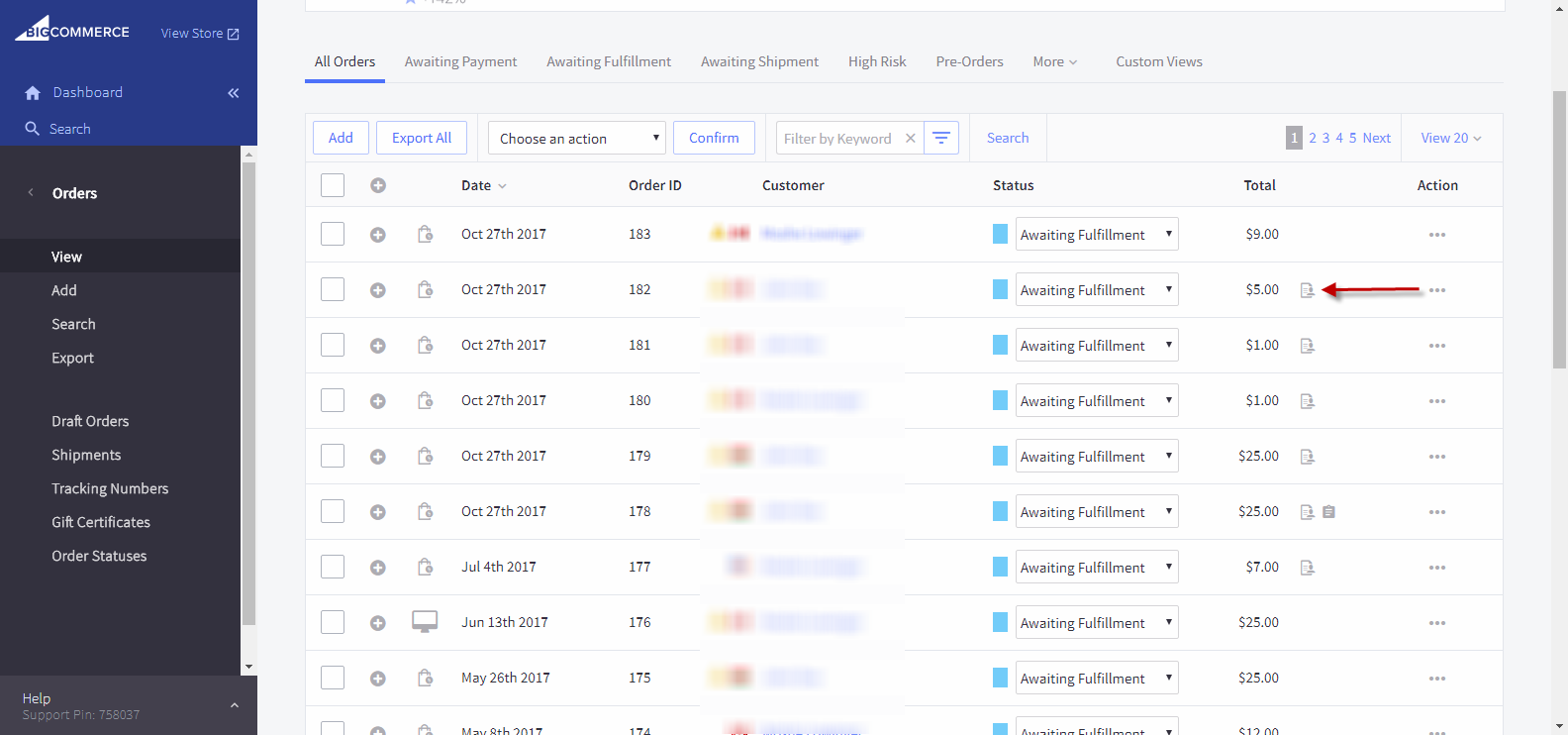The height and width of the screenshot is (735, 1568).
Task: Open action menu dots for order 175
Action: coord(1437,679)
